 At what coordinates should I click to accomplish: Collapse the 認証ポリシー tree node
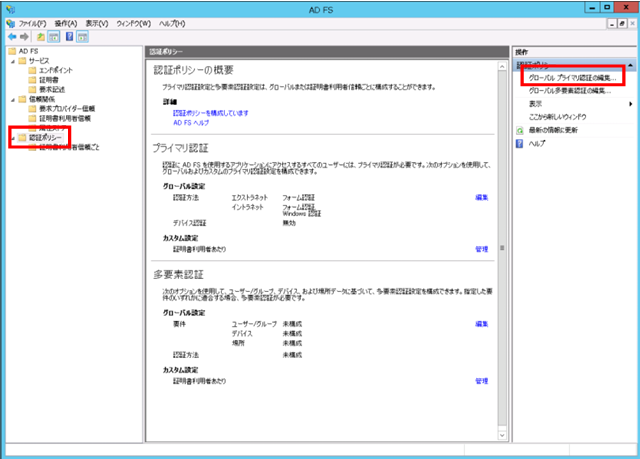tap(13, 138)
